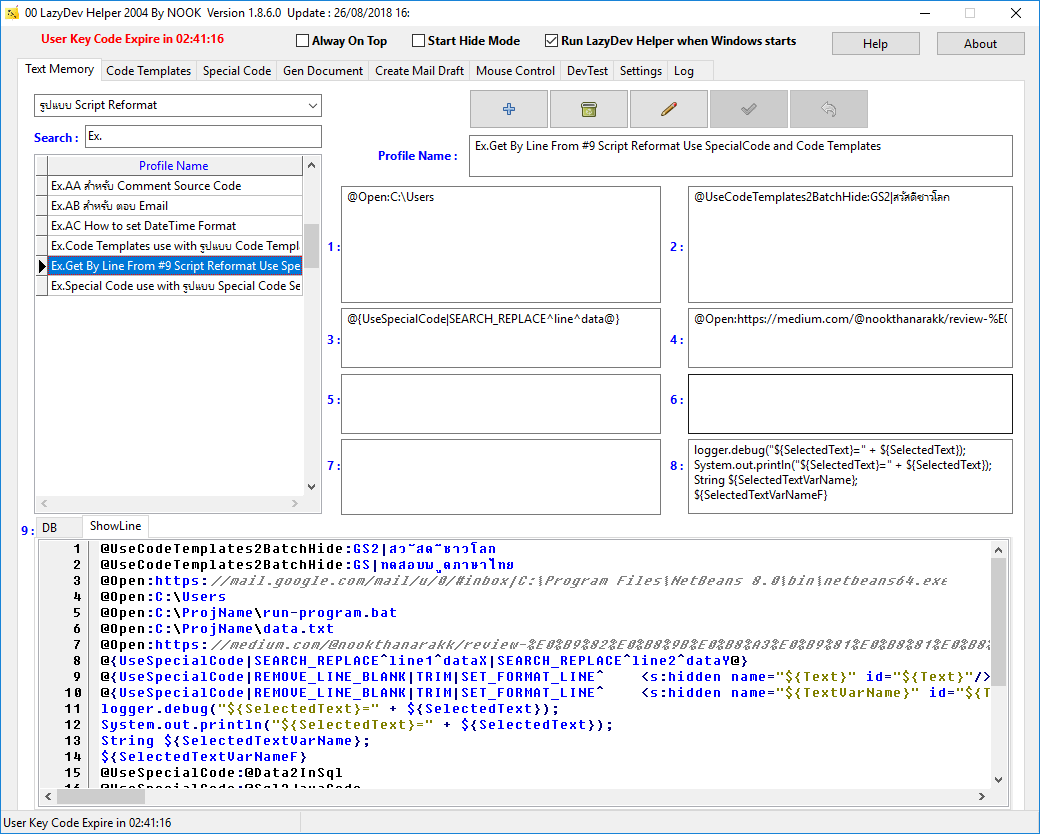The width and height of the screenshot is (1040, 834).
Task: Click code line 4 @Open:C:\Users
Action: click(163, 596)
